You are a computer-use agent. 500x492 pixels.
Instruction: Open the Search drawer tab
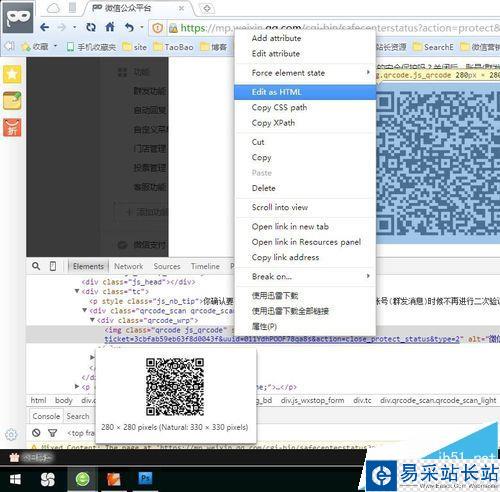click(78, 416)
